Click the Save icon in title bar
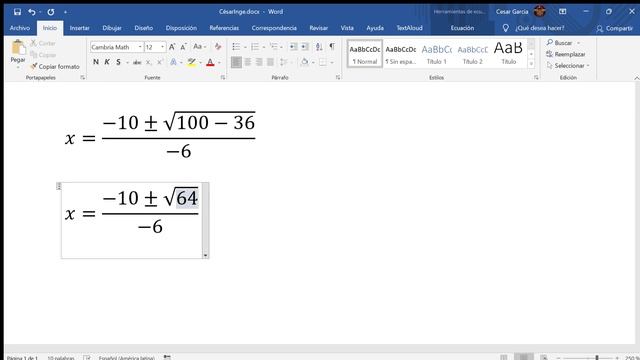The width and height of the screenshot is (640, 360). [17, 12]
